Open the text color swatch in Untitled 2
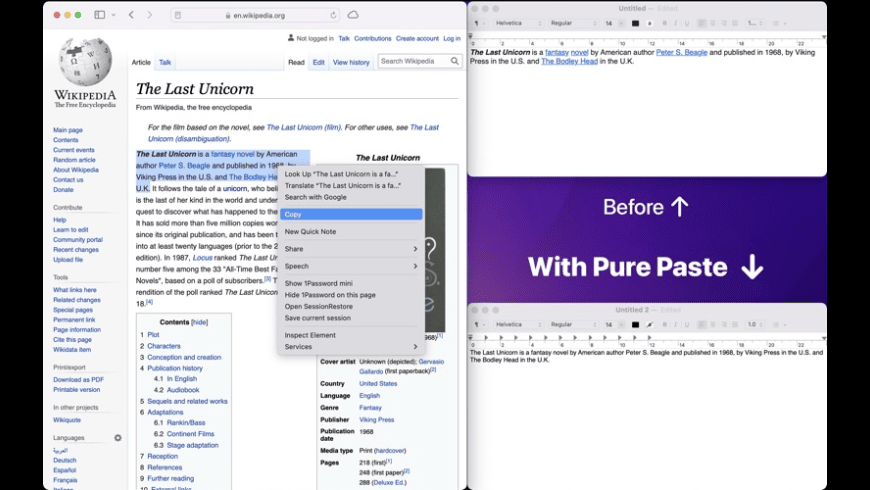Screen dimensions: 870x490 click(x=635, y=325)
